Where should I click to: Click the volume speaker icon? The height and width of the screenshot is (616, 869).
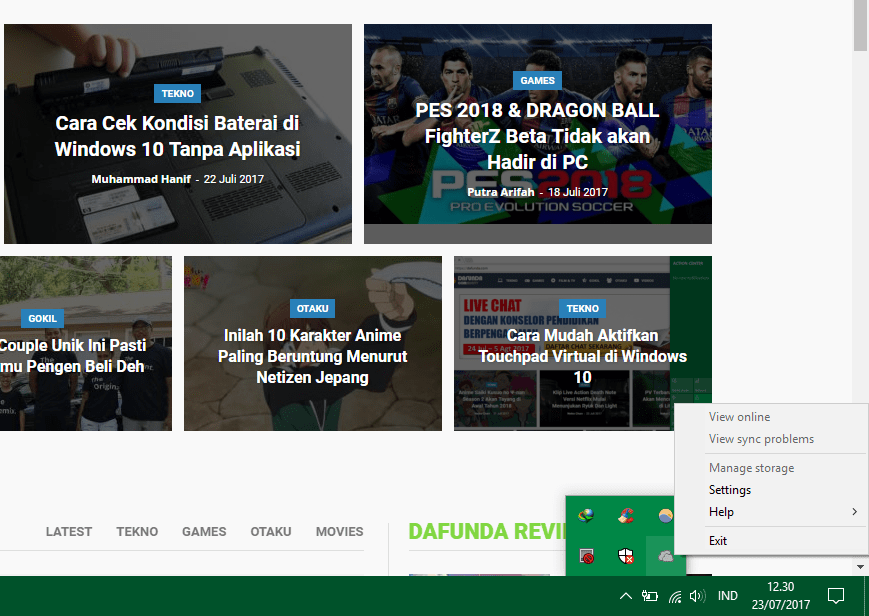(697, 597)
